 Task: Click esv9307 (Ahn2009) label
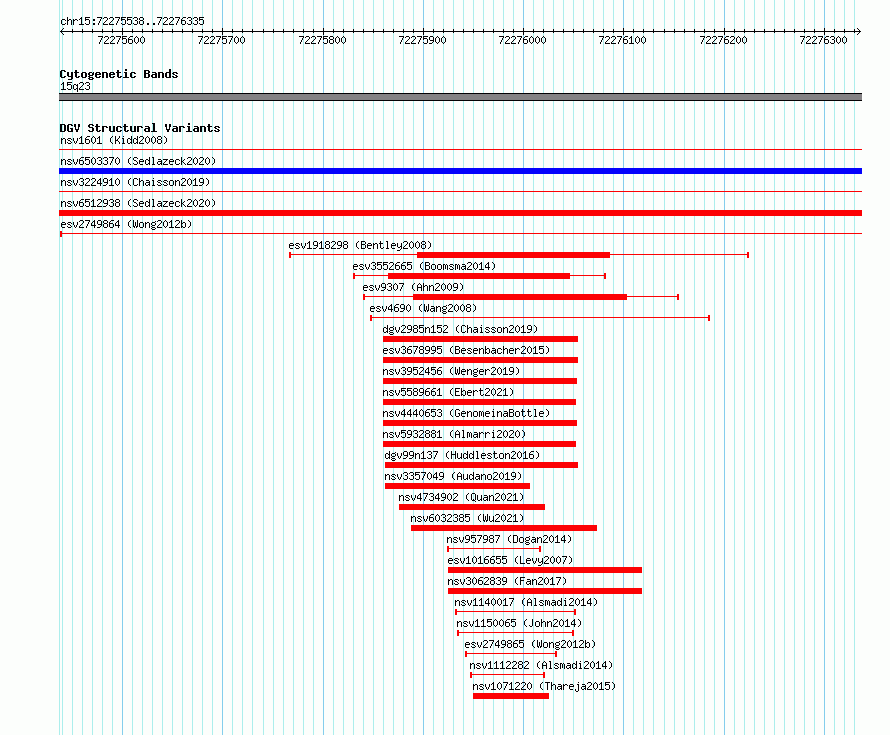413,287
